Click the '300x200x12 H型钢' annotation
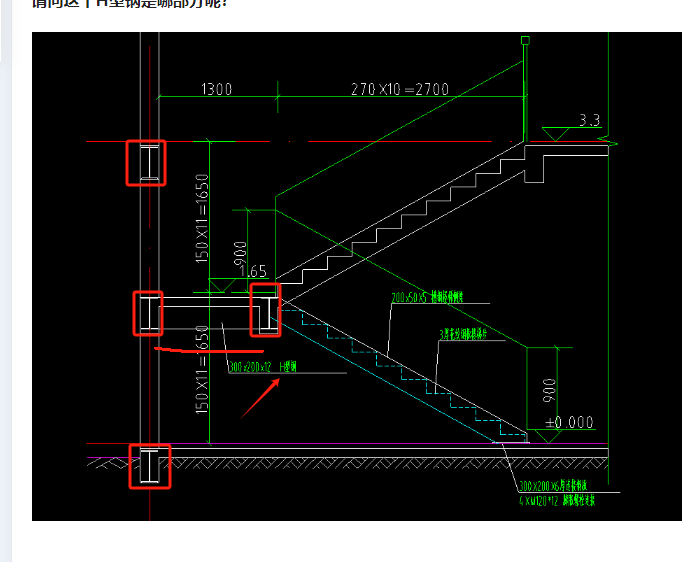 point(263,367)
